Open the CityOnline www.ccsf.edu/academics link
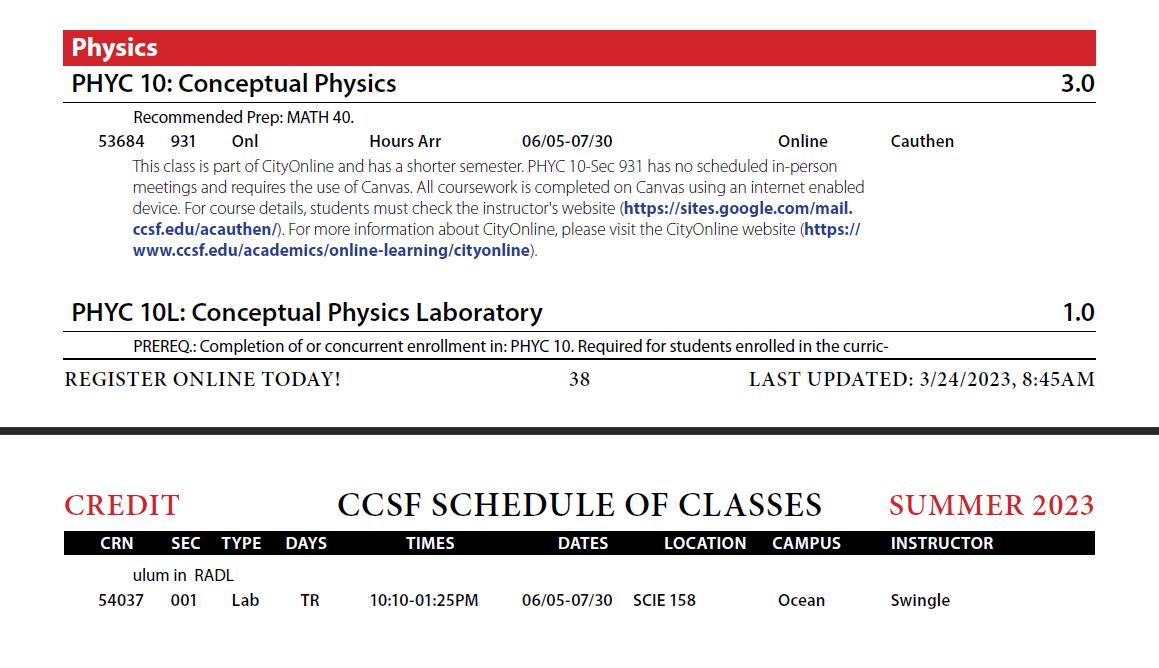The height and width of the screenshot is (668, 1159). pos(331,250)
